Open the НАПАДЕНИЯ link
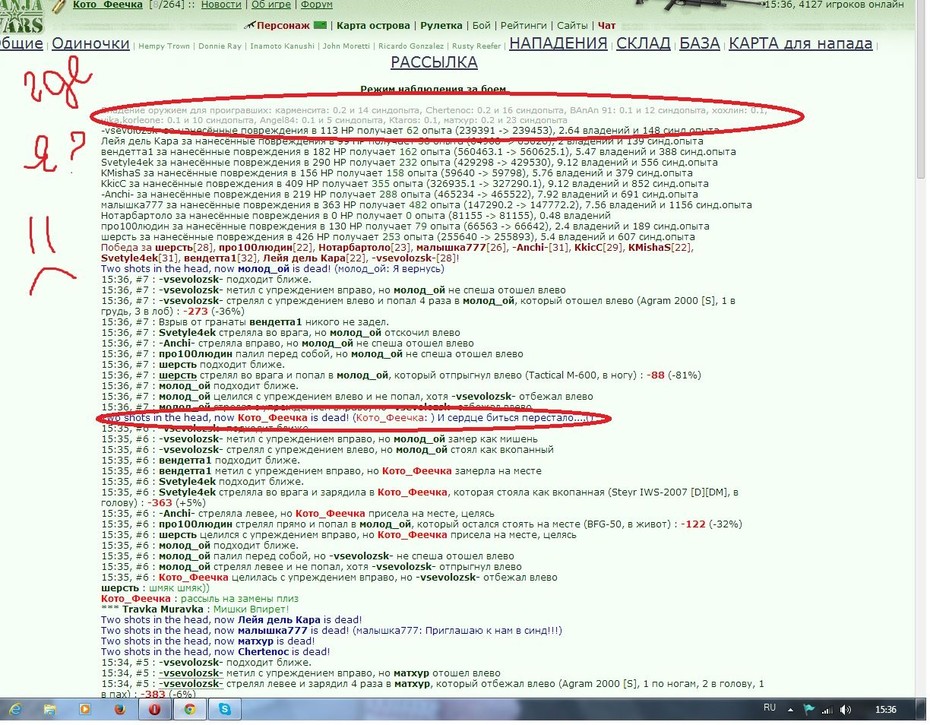 [x=558, y=43]
